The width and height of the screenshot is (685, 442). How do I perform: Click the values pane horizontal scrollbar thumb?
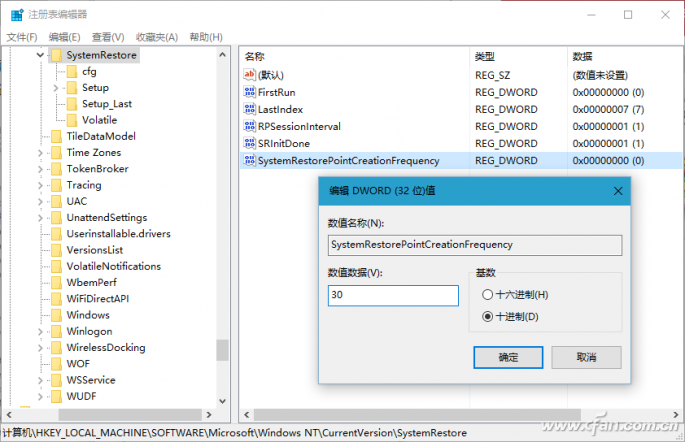pyautogui.click(x=417, y=414)
